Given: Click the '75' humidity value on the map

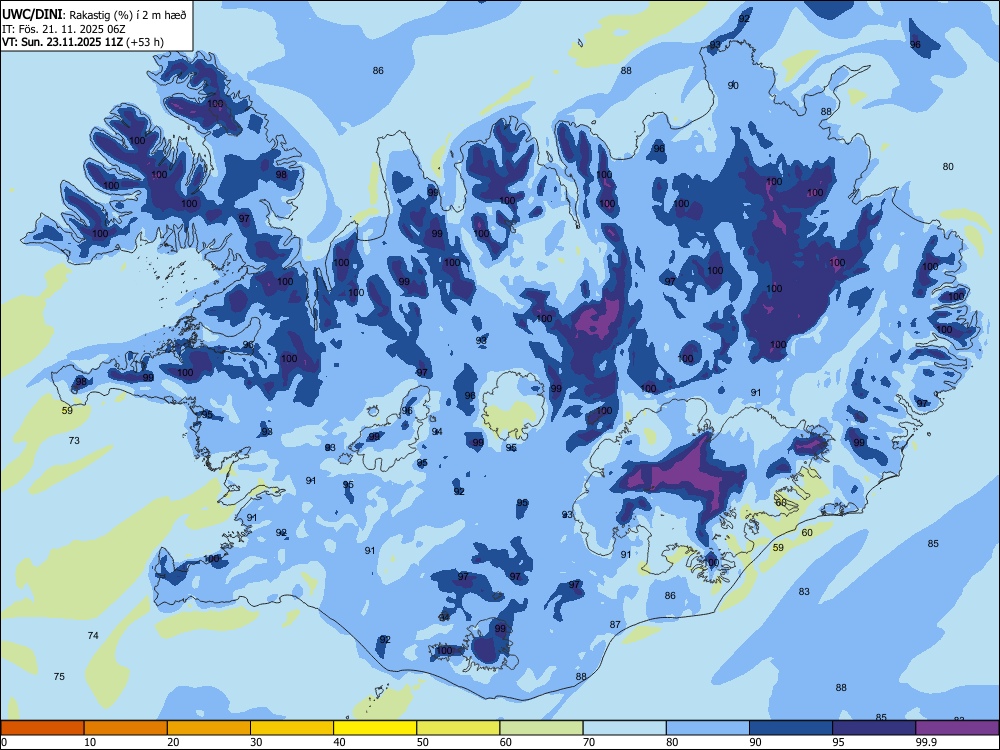Looking at the screenshot, I should pyautogui.click(x=59, y=676).
